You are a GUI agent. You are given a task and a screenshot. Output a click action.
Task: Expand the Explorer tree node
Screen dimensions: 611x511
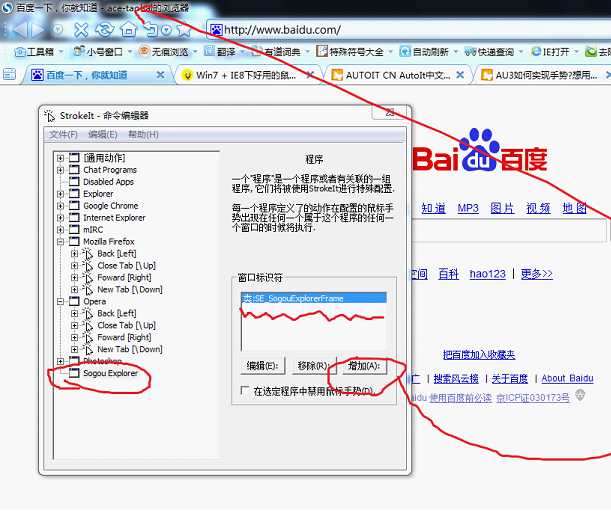[60, 194]
